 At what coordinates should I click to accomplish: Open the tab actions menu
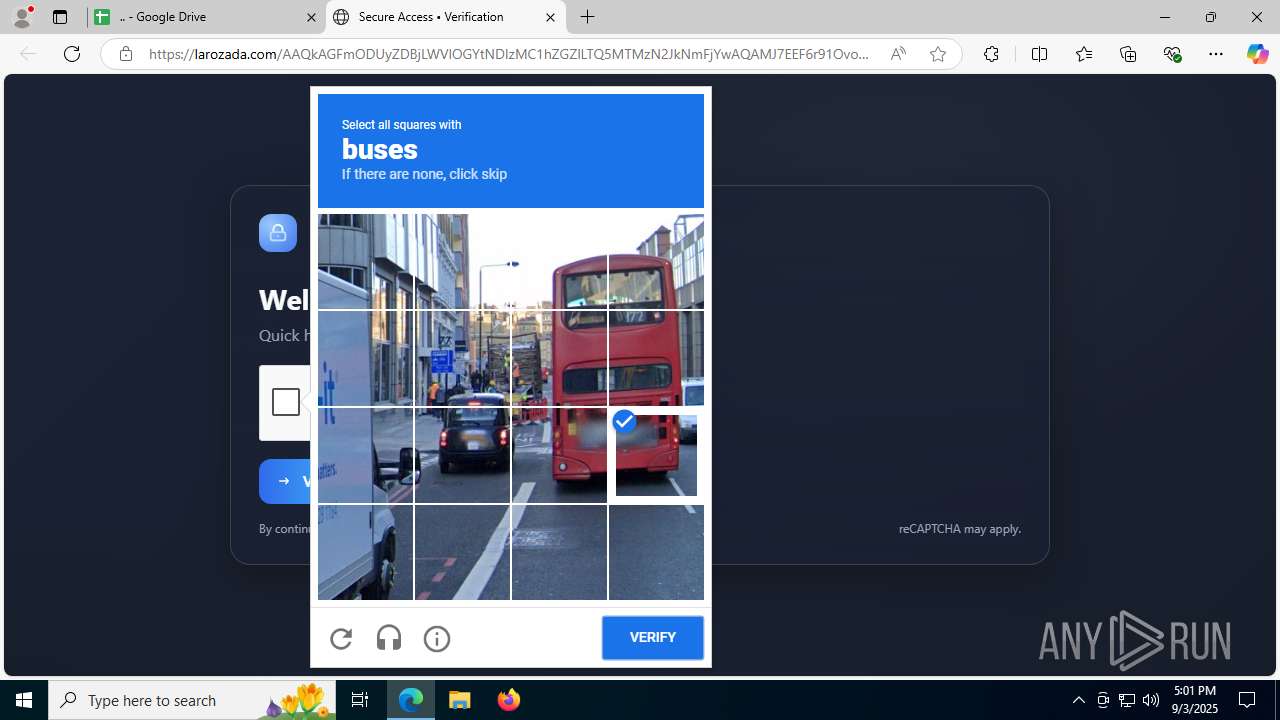pos(60,17)
